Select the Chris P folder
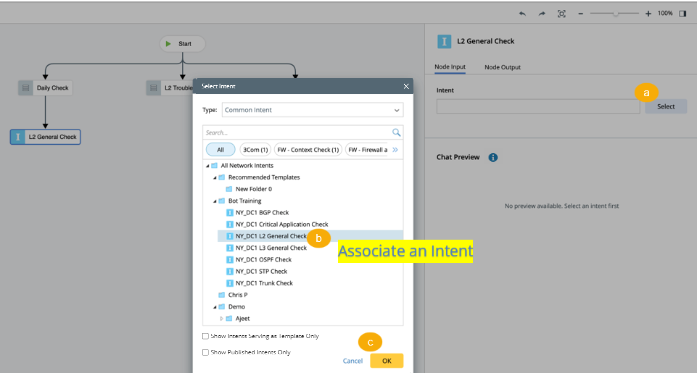The image size is (697, 373). pos(238,295)
